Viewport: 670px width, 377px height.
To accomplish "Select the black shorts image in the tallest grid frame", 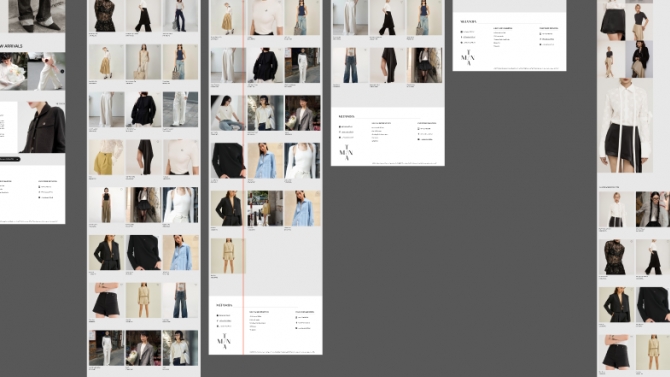I will (x=106, y=300).
